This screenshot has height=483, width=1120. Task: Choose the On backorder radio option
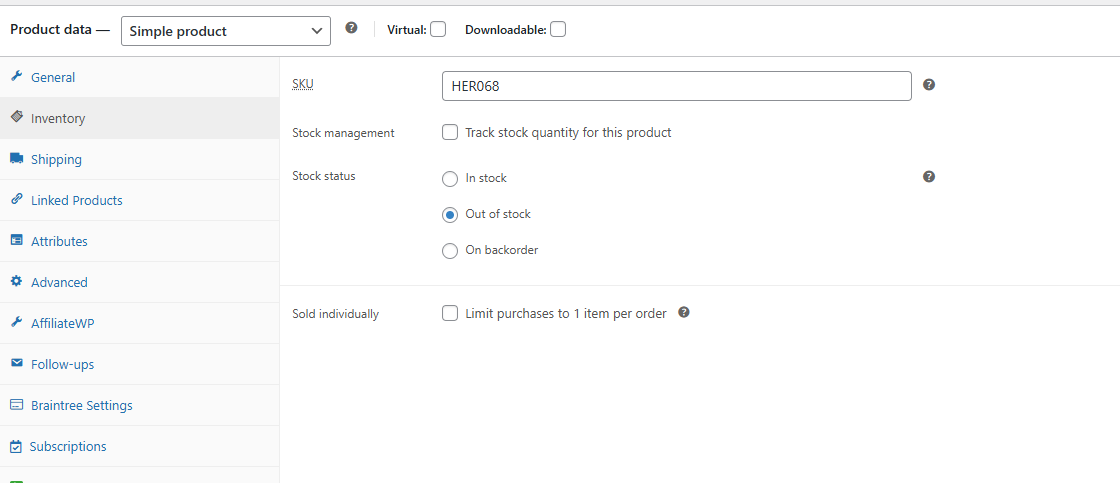(449, 251)
